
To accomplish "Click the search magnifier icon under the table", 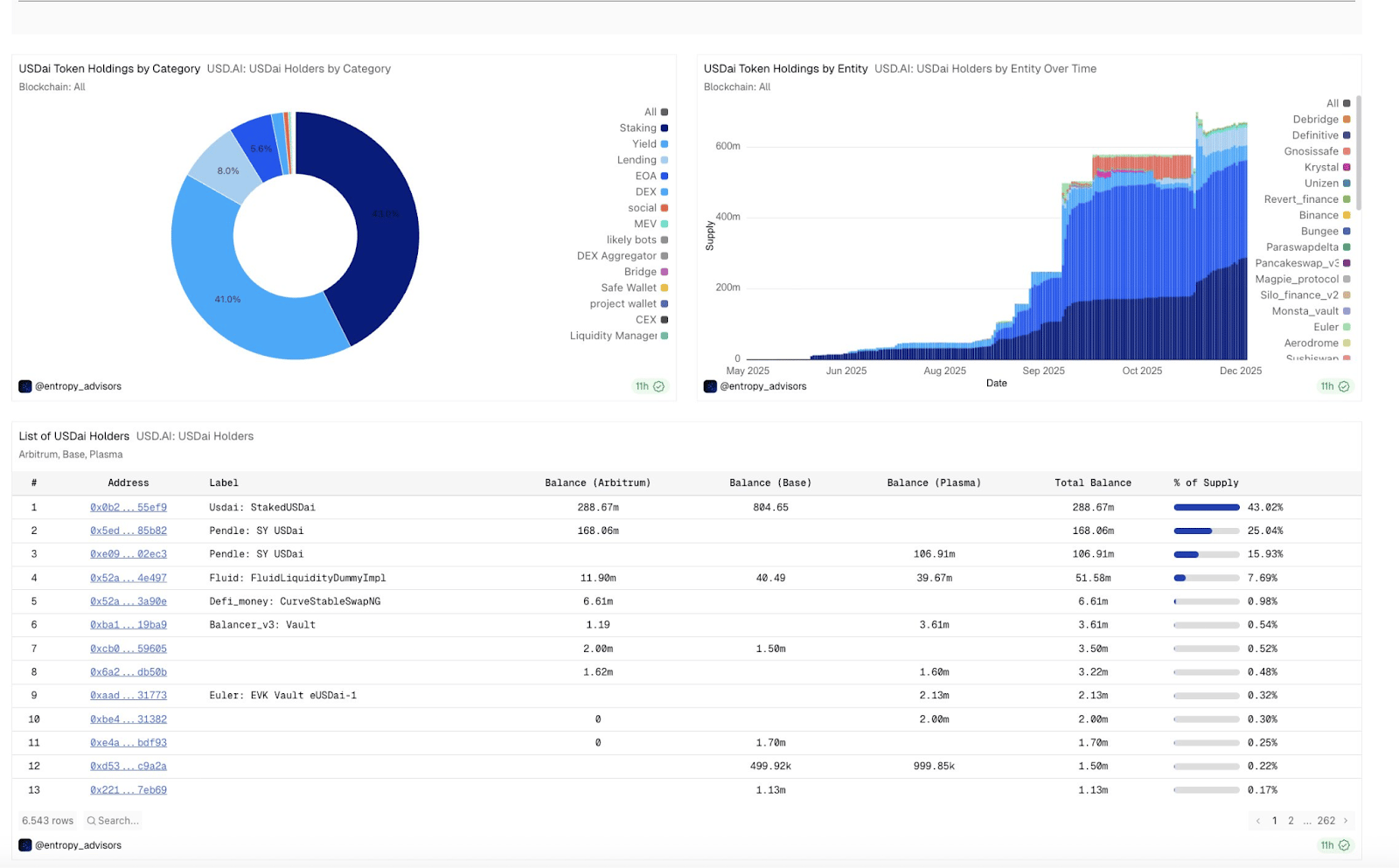I will click(x=91, y=821).
